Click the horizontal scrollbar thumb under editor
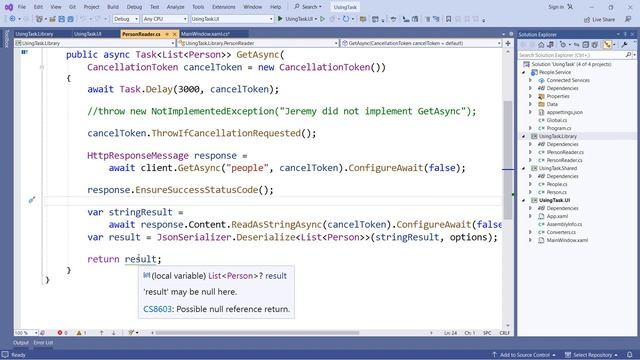640x360 pixels. (x=257, y=333)
